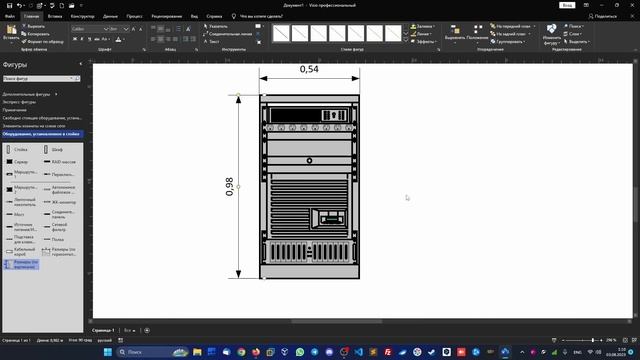640x360 pixels.
Task: Click the Windows Start button
Action: [108, 352]
